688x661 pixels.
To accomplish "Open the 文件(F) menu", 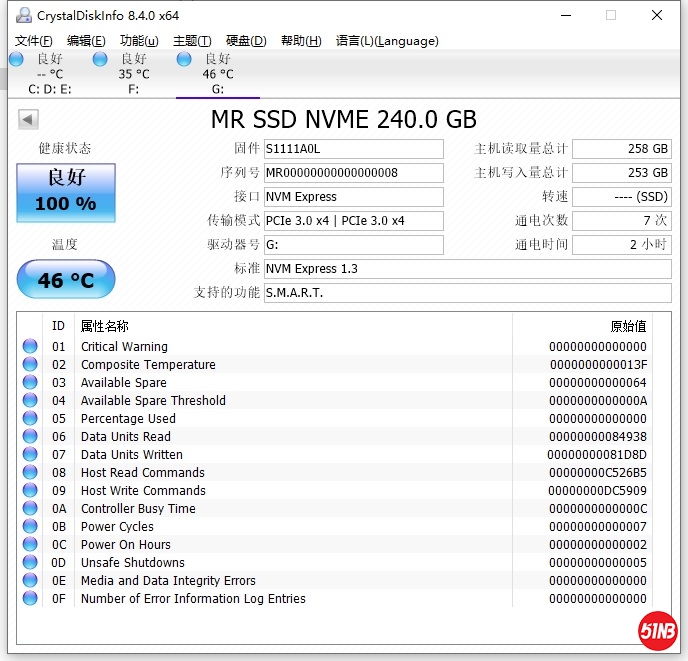I will pos(34,41).
